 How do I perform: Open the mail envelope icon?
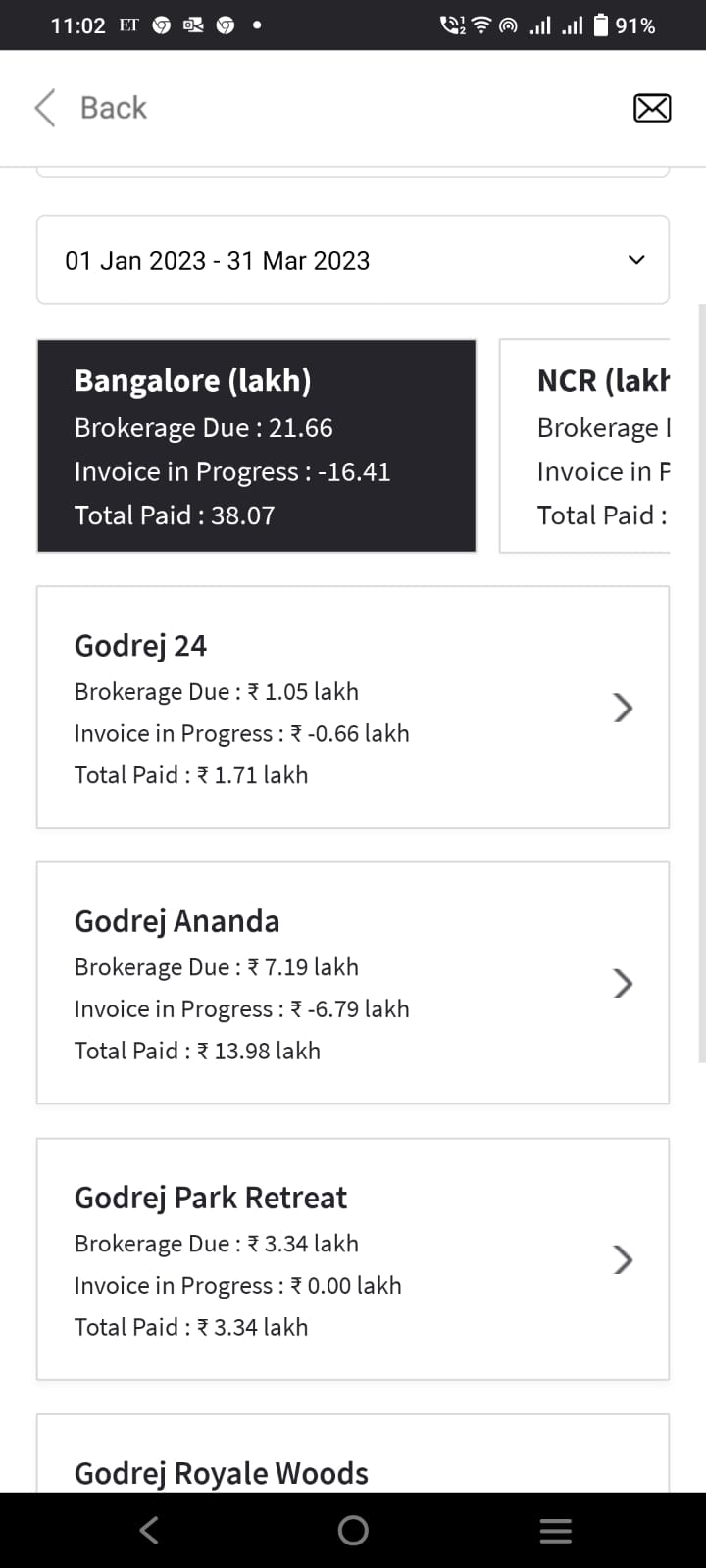tap(652, 108)
